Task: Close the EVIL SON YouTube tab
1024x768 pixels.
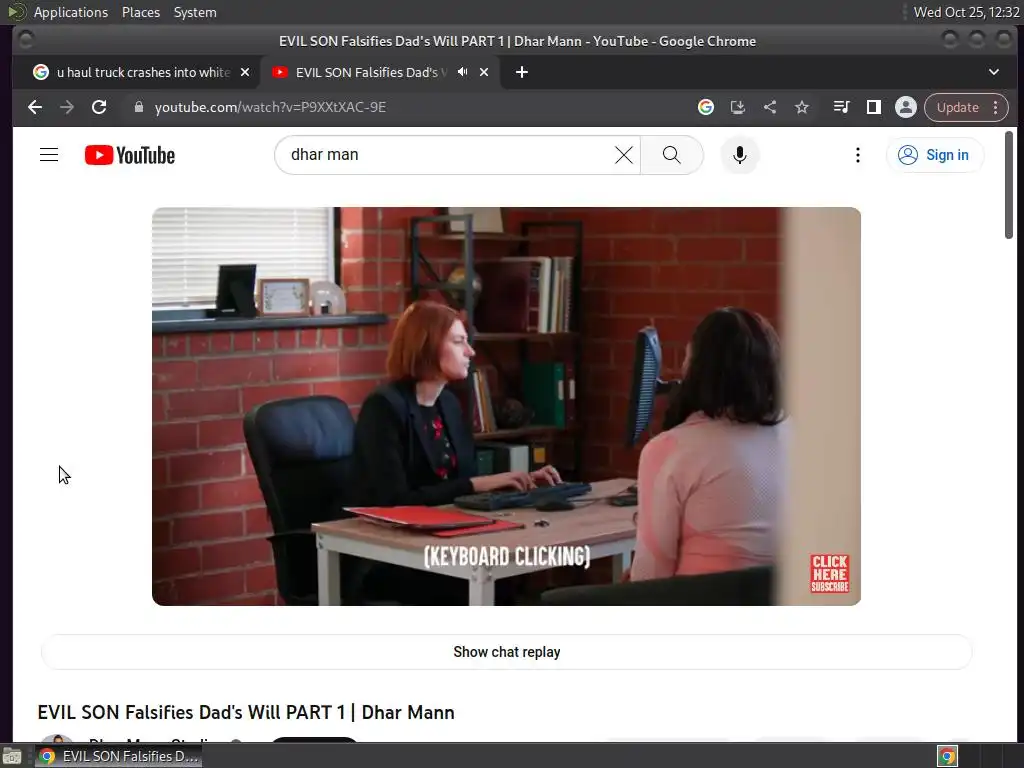Action: 484,72
